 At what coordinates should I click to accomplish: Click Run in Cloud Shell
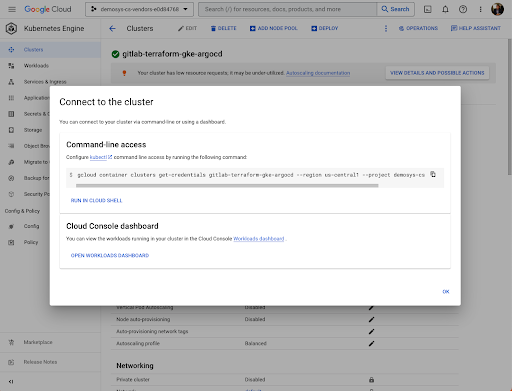coord(96,200)
